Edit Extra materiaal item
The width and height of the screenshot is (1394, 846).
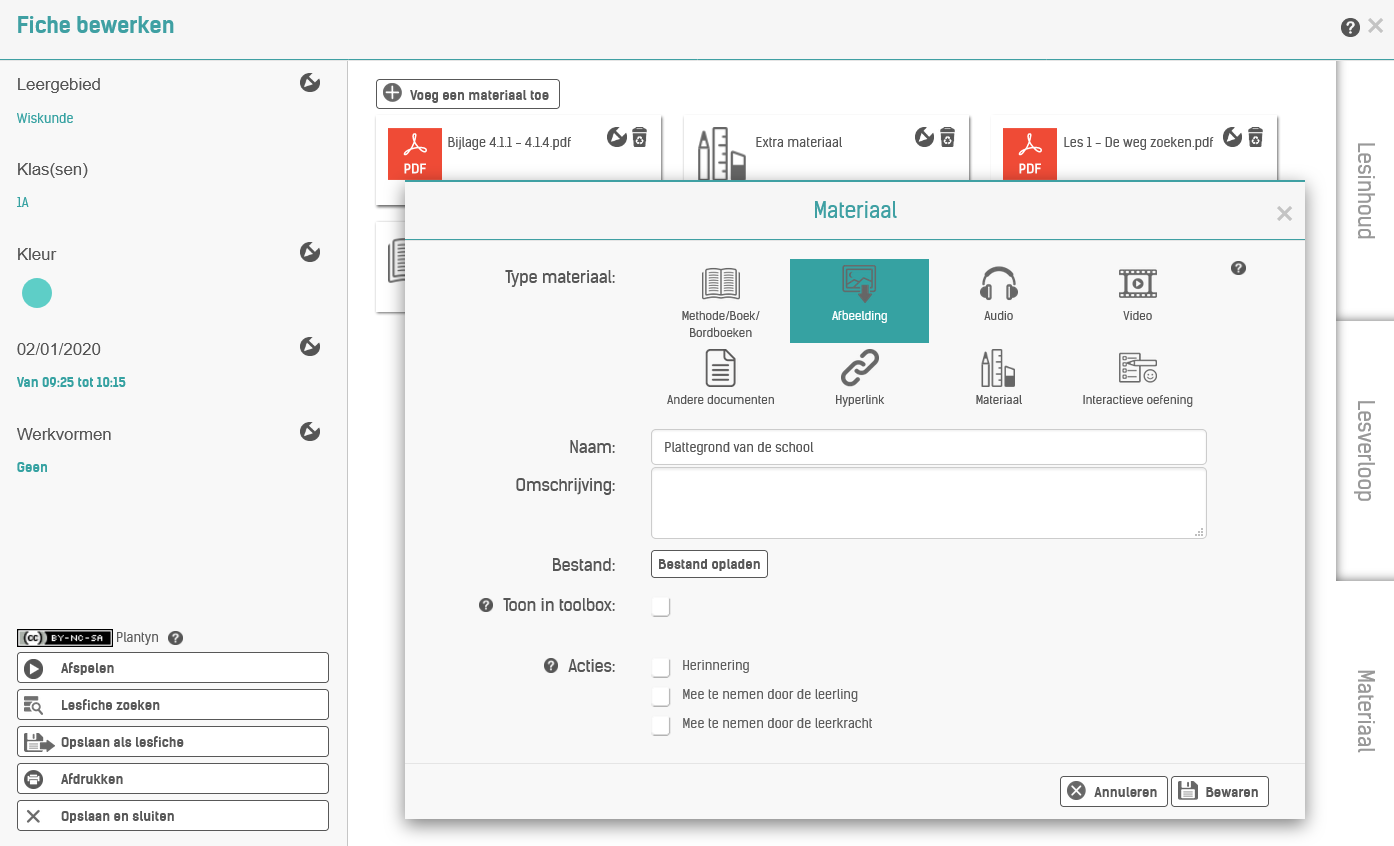point(925,137)
